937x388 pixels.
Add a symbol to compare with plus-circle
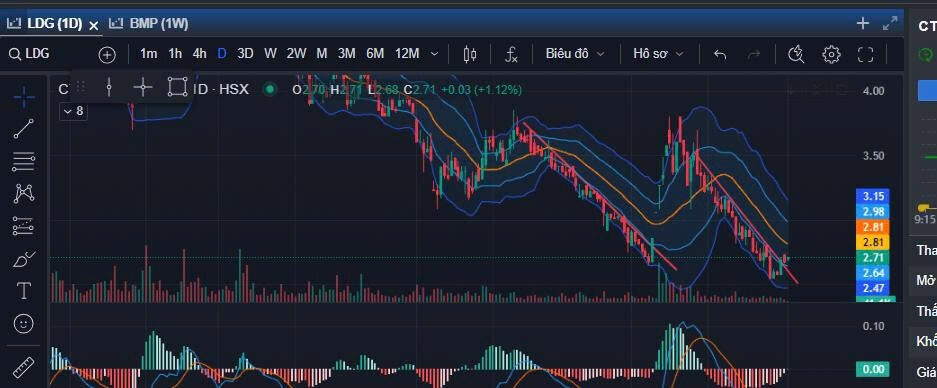[107, 55]
